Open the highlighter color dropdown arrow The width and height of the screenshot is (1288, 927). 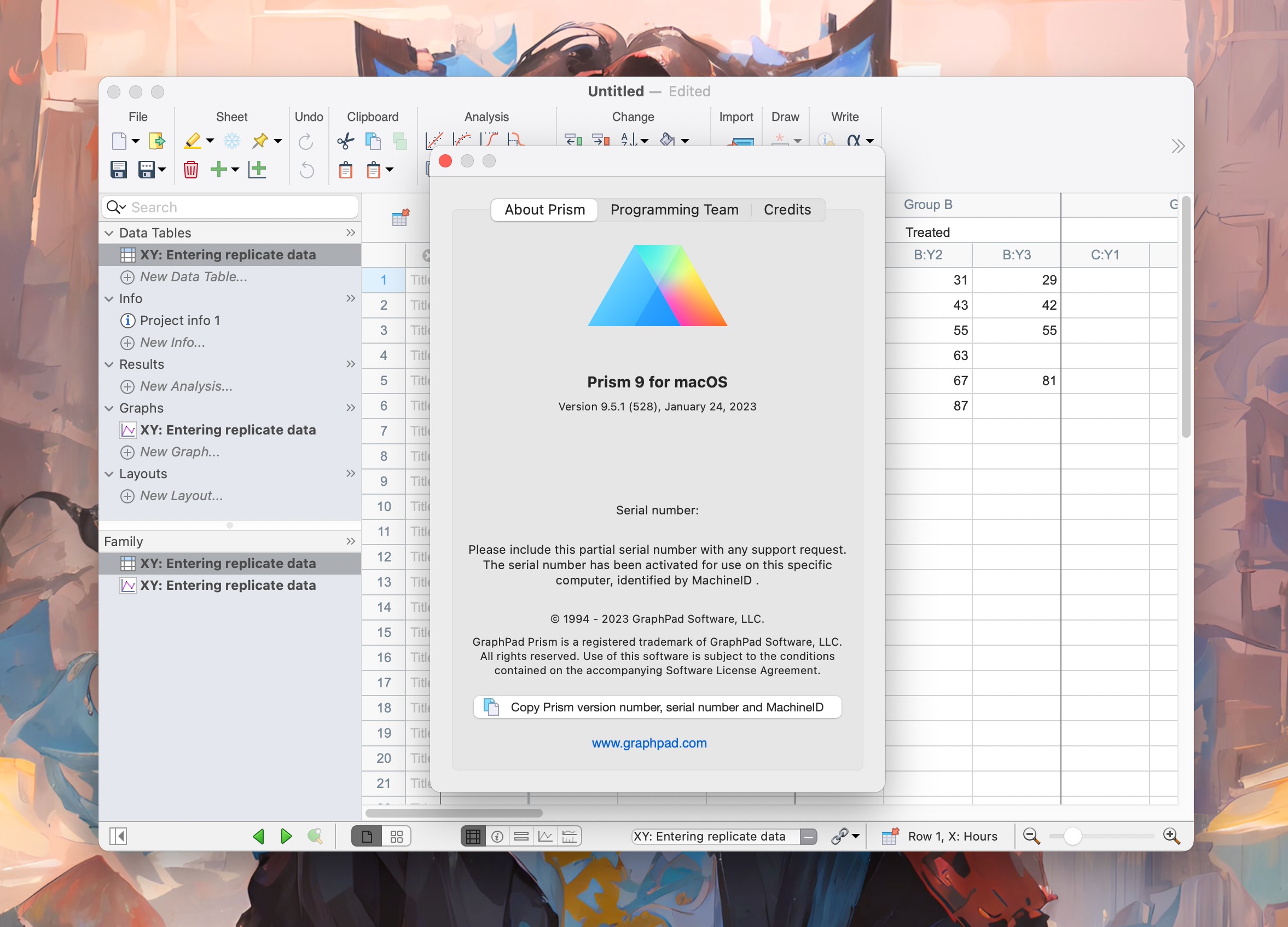[x=210, y=141]
